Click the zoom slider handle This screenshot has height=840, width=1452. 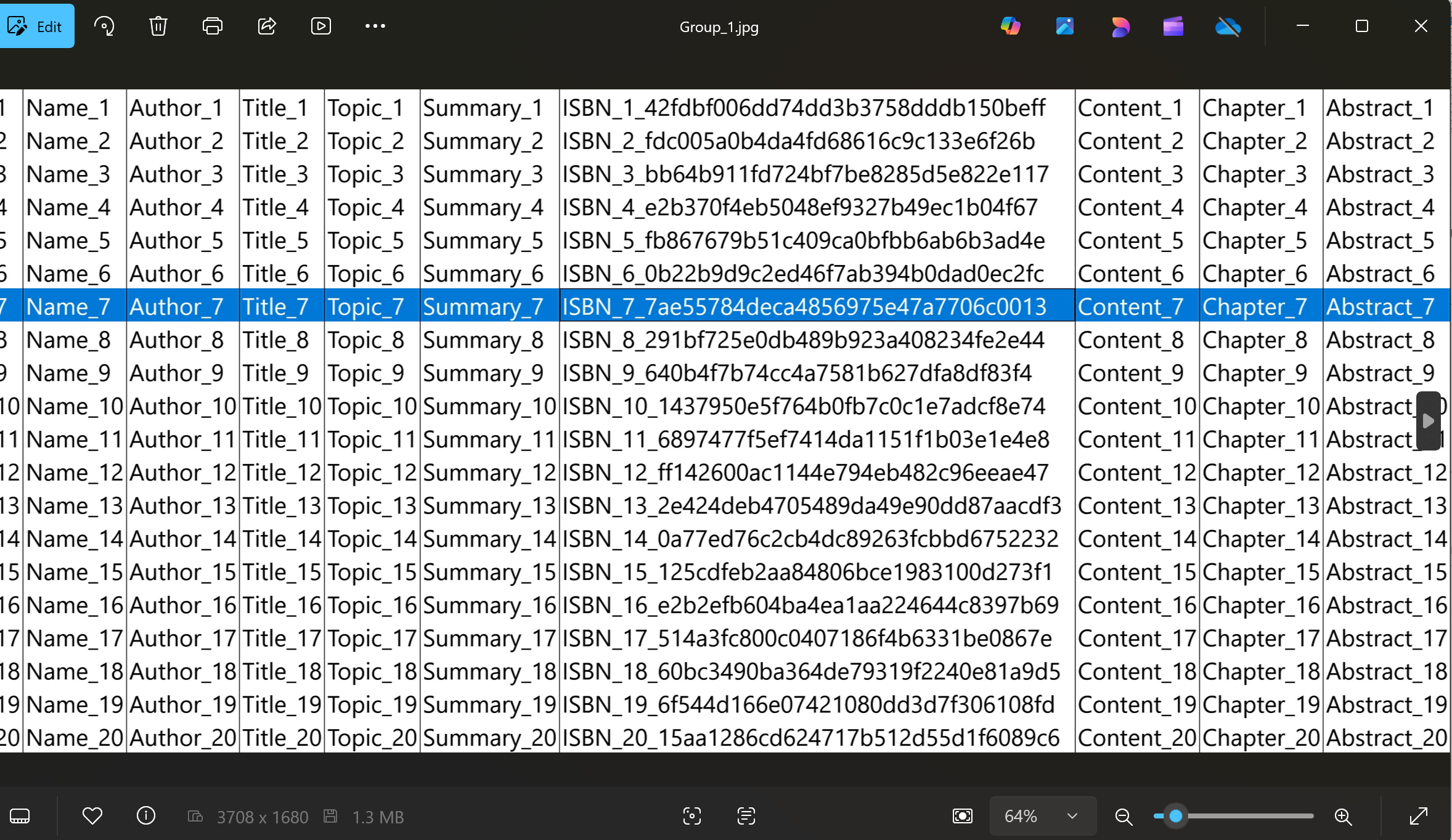point(1176,817)
